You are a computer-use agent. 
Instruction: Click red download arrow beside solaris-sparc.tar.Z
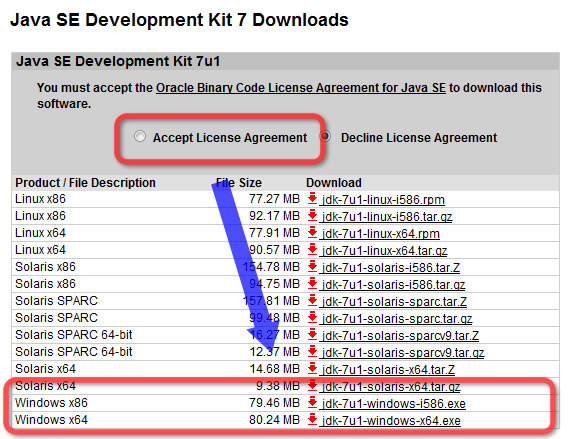coord(312,300)
